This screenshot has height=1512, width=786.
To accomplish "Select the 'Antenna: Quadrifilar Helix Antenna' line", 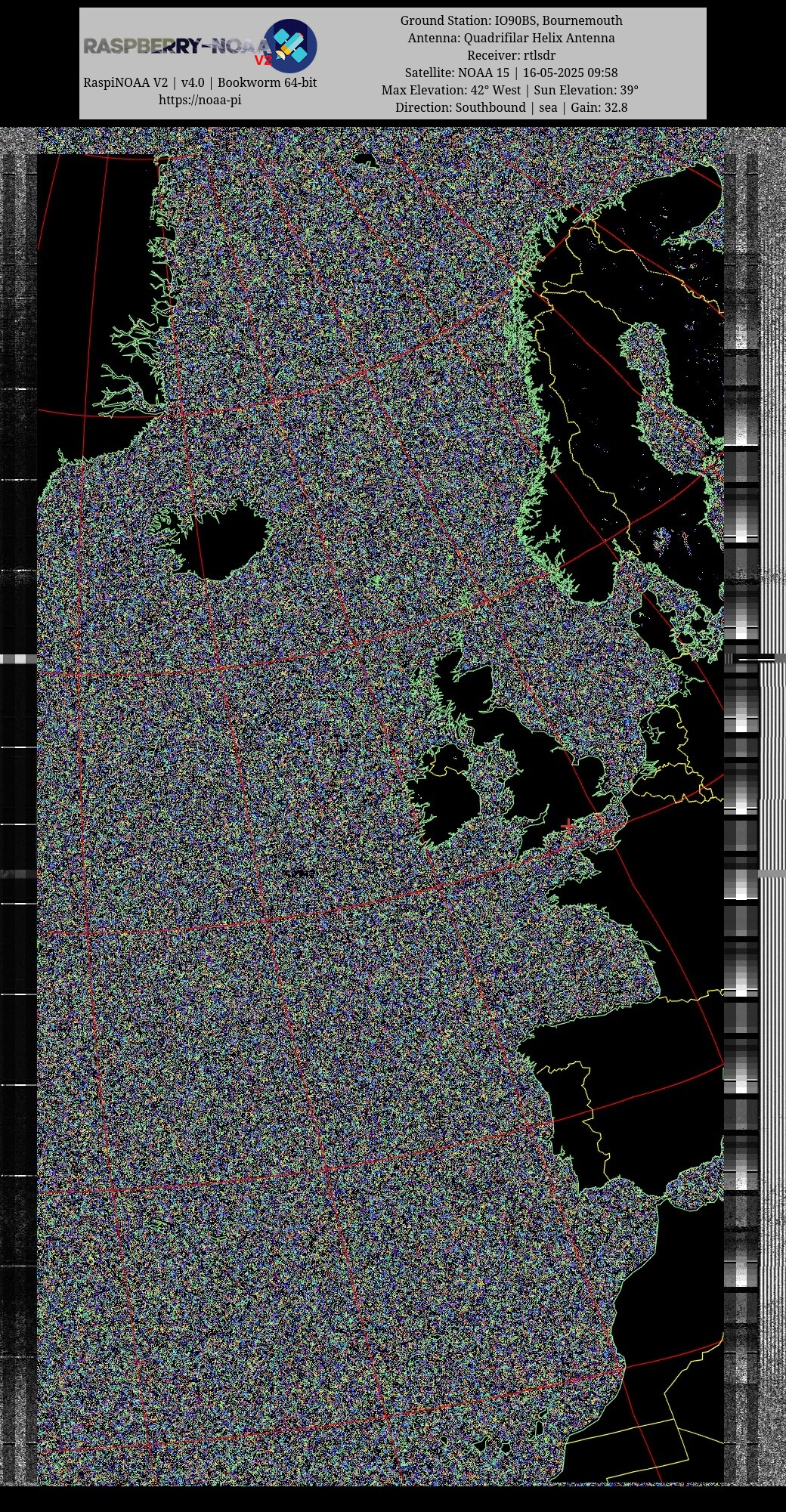I will pyautogui.click(x=511, y=38).
